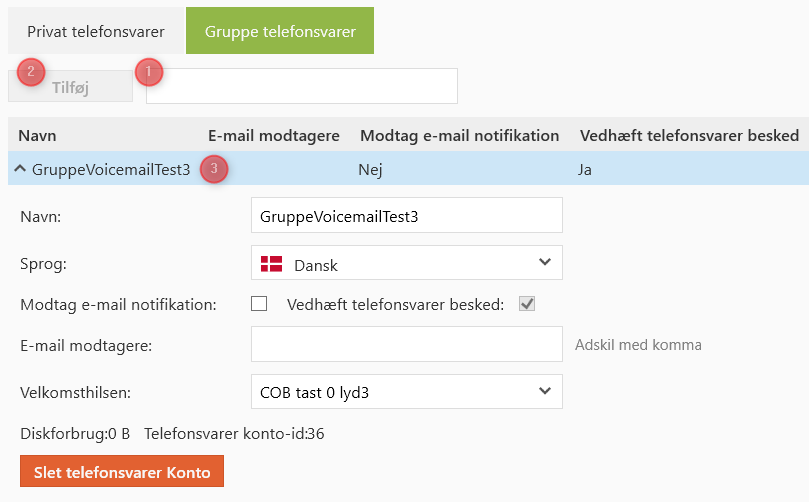Image resolution: width=809 pixels, height=502 pixels.
Task: Click the E-mail modtagere input field
Action: pyautogui.click(x=406, y=344)
